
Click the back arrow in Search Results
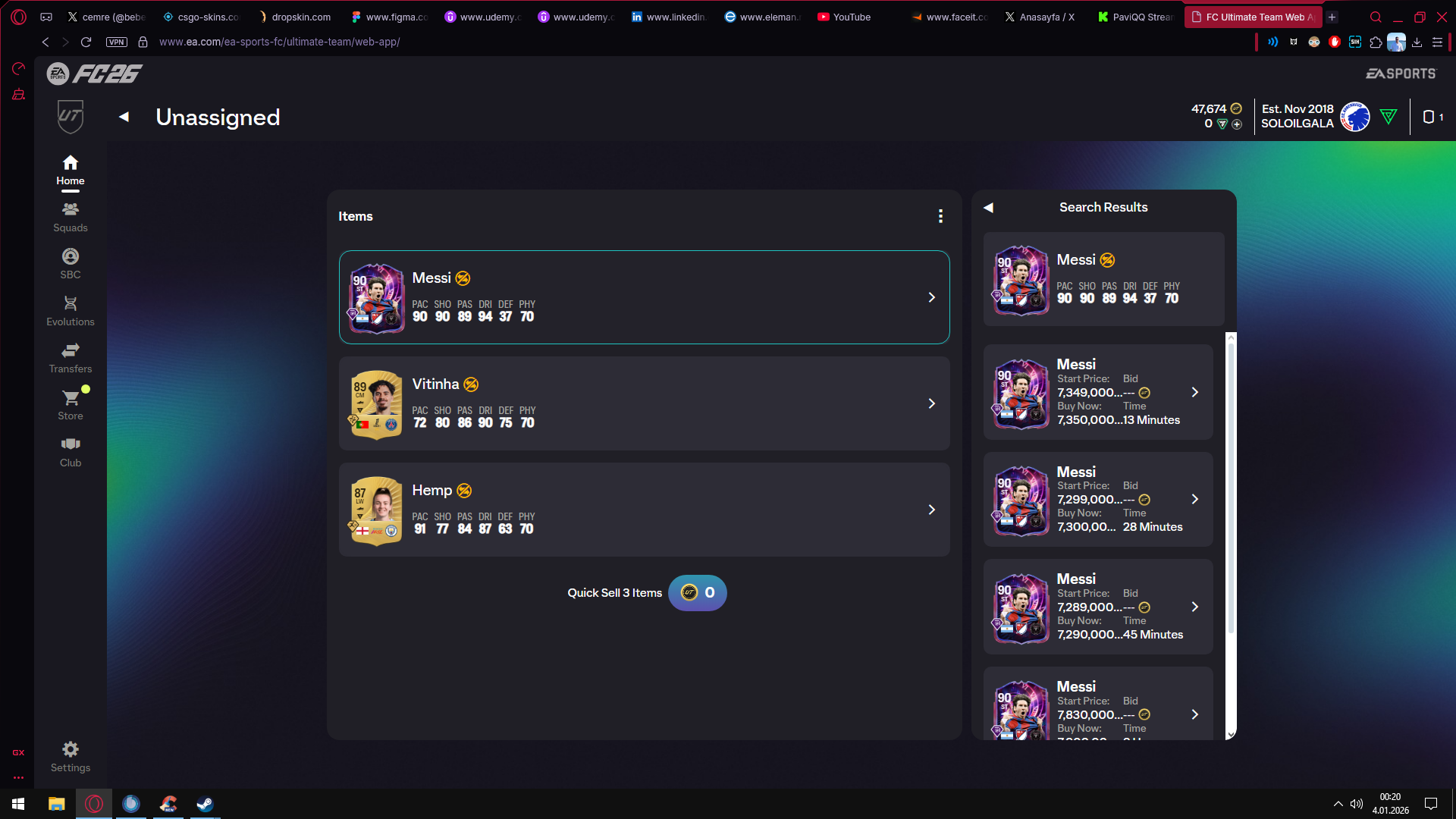pos(988,207)
